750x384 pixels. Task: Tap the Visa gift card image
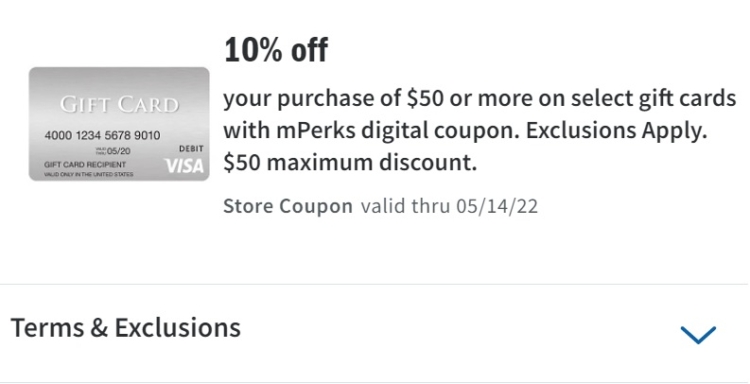tap(119, 124)
